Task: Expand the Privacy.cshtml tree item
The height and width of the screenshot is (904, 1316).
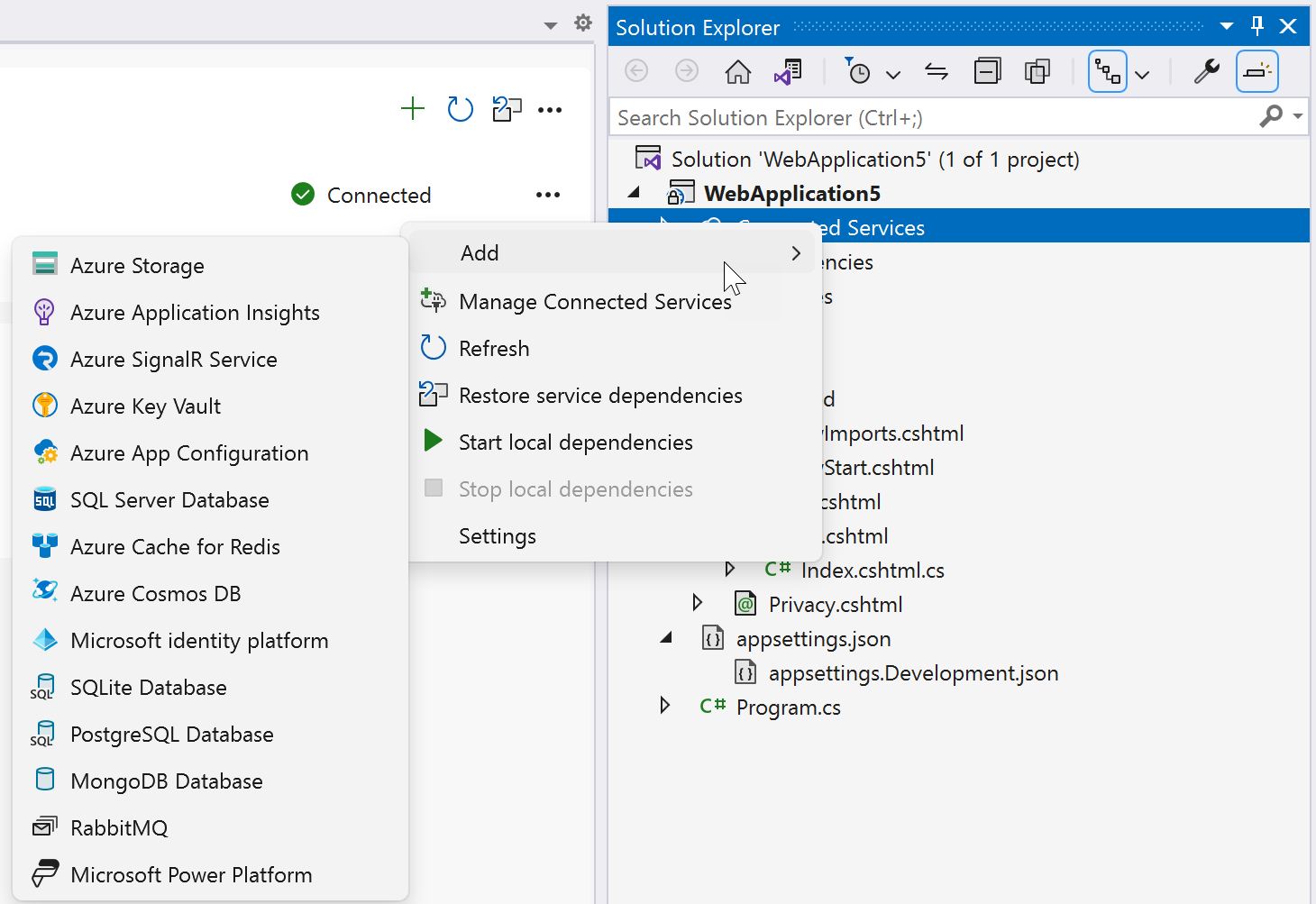Action: [x=698, y=602]
